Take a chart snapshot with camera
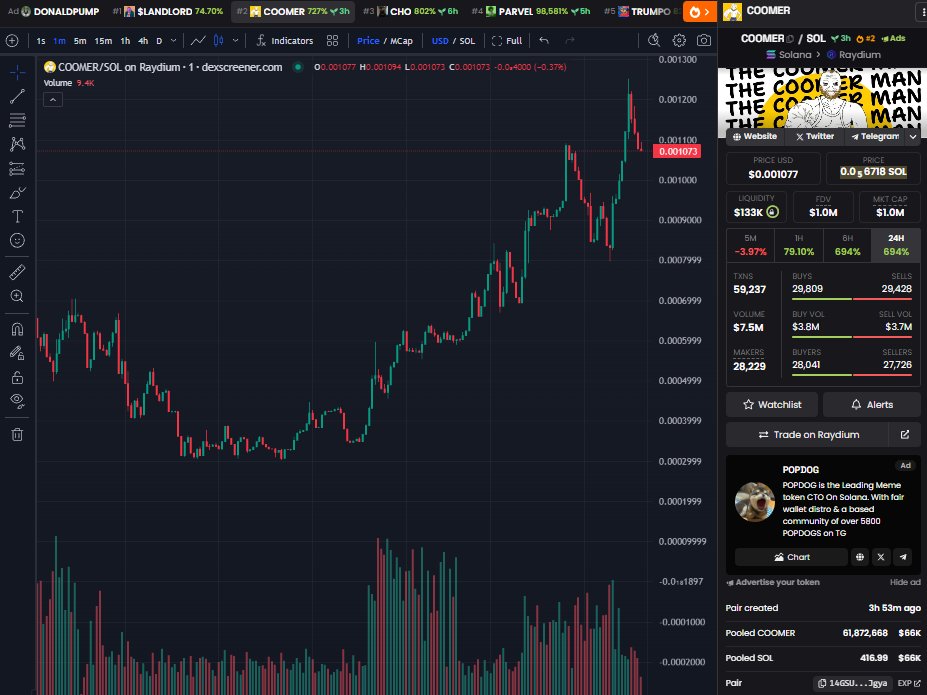Image resolution: width=927 pixels, height=695 pixels. click(x=704, y=40)
